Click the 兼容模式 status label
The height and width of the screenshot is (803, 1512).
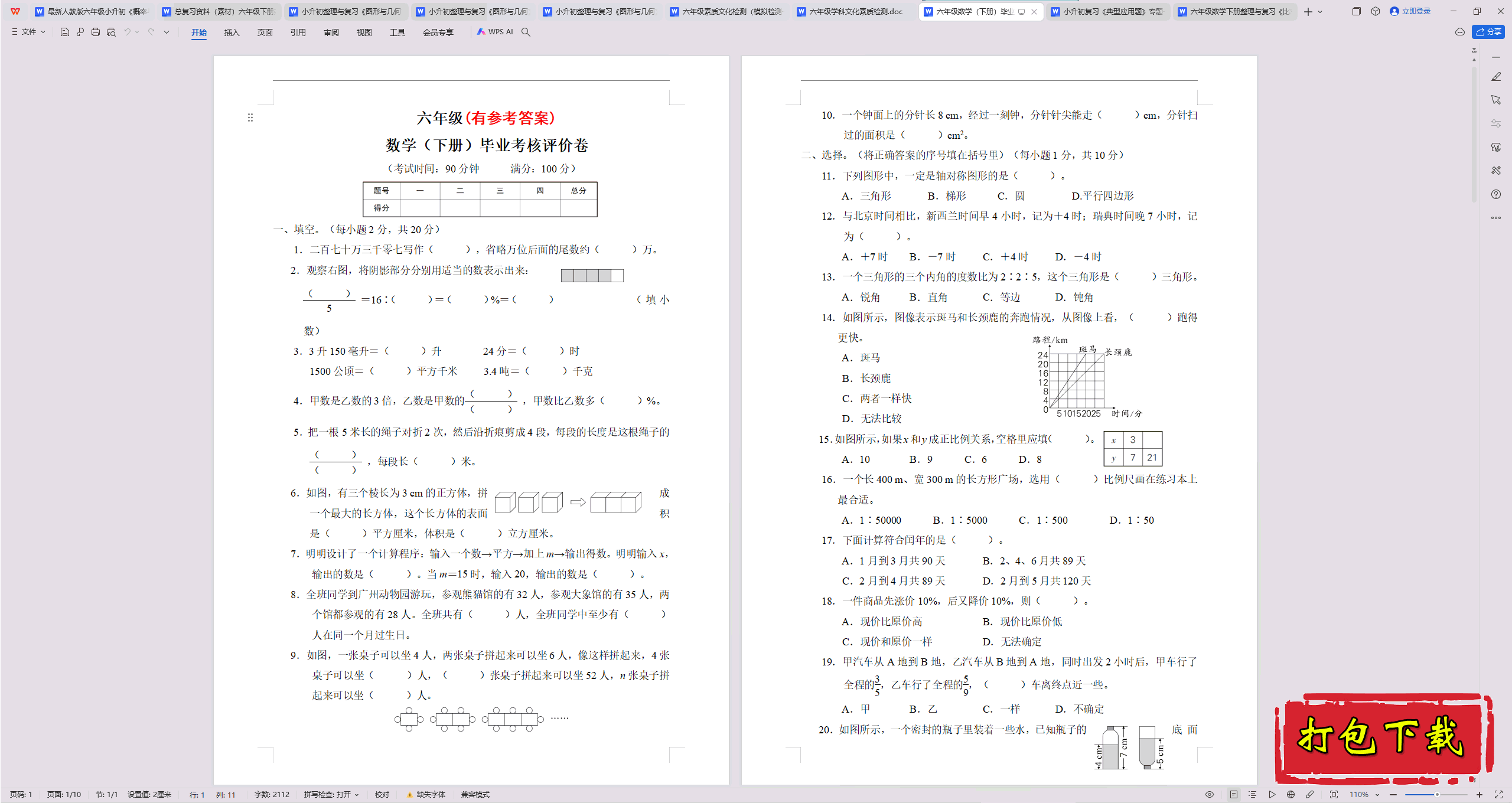[x=475, y=795]
